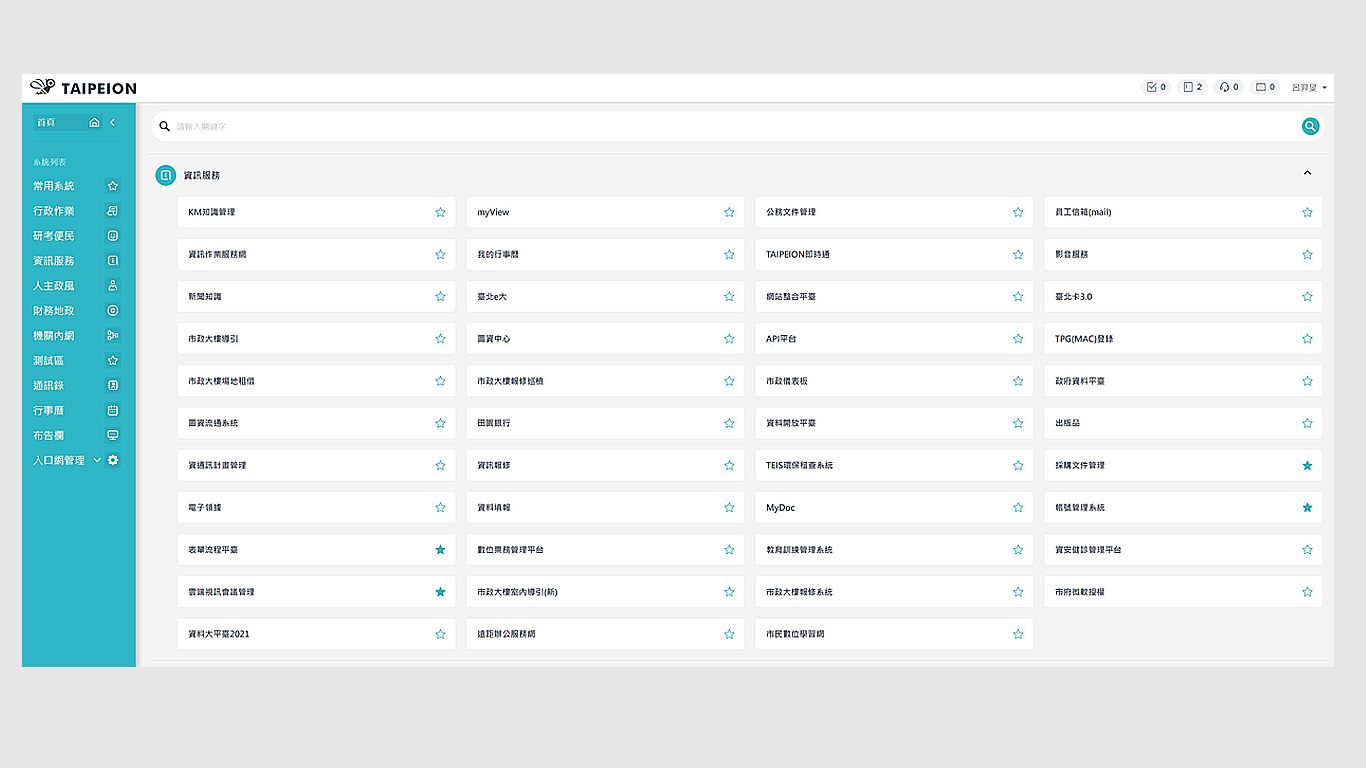Toggle star for 出版品

coord(1307,423)
